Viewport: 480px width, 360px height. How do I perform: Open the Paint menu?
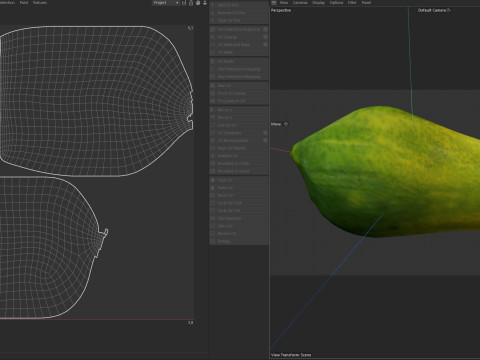pyautogui.click(x=24, y=3)
